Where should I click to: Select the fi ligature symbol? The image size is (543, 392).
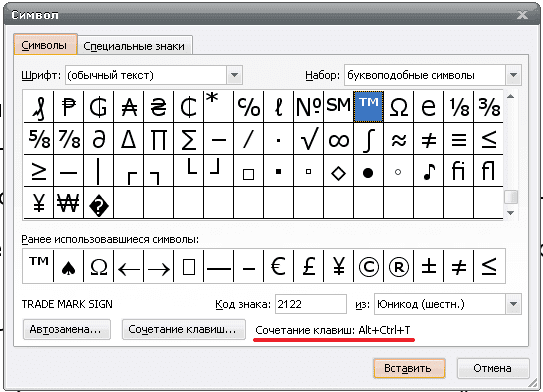[459, 170]
